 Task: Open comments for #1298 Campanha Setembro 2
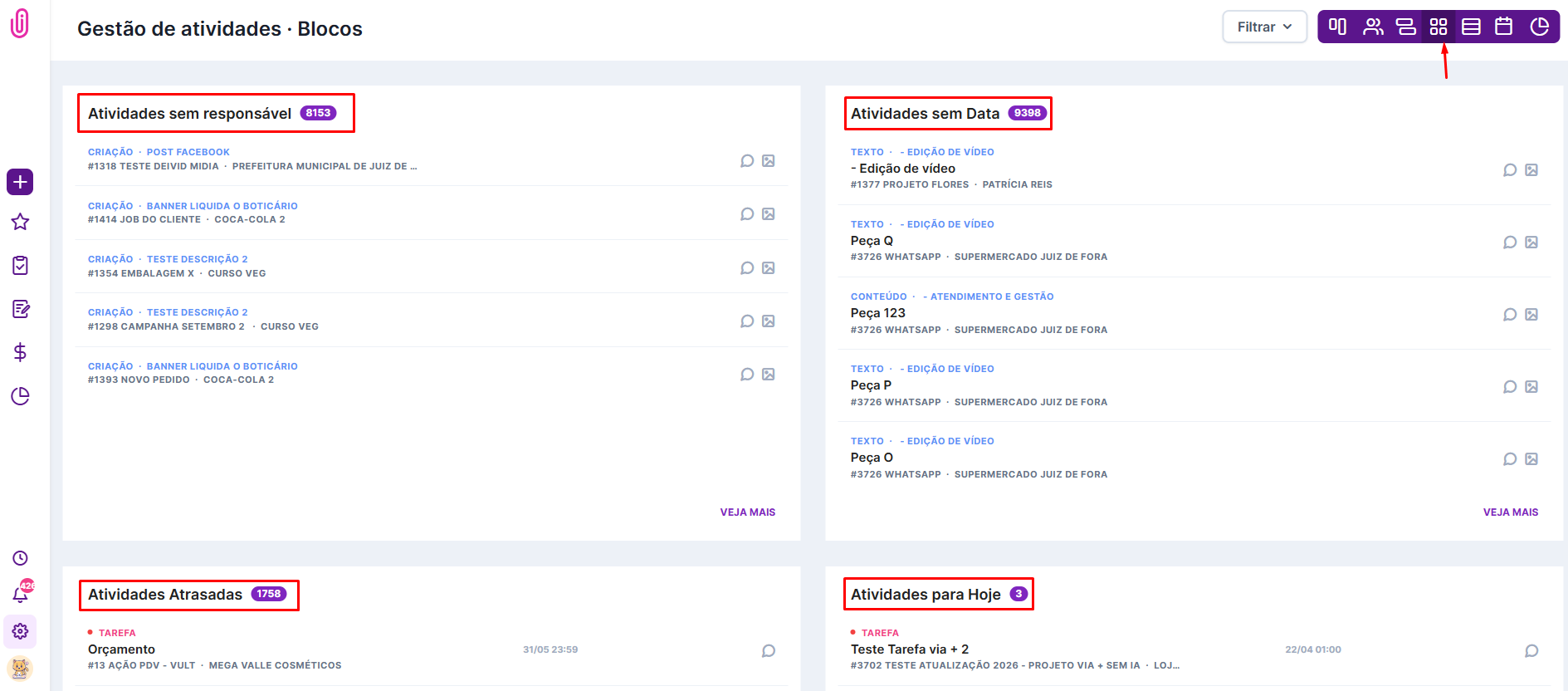(747, 321)
